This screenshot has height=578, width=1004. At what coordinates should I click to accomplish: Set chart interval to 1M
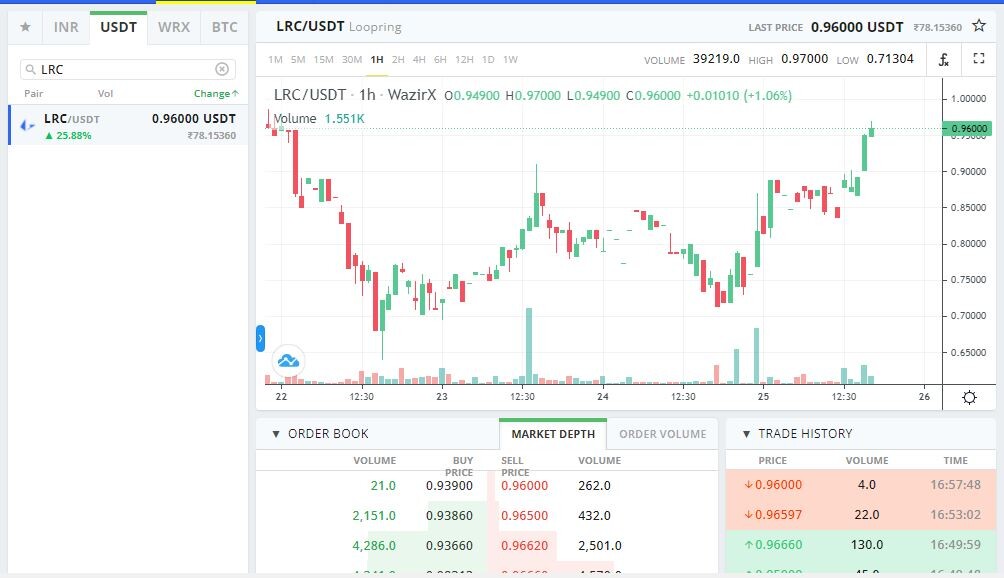(275, 60)
